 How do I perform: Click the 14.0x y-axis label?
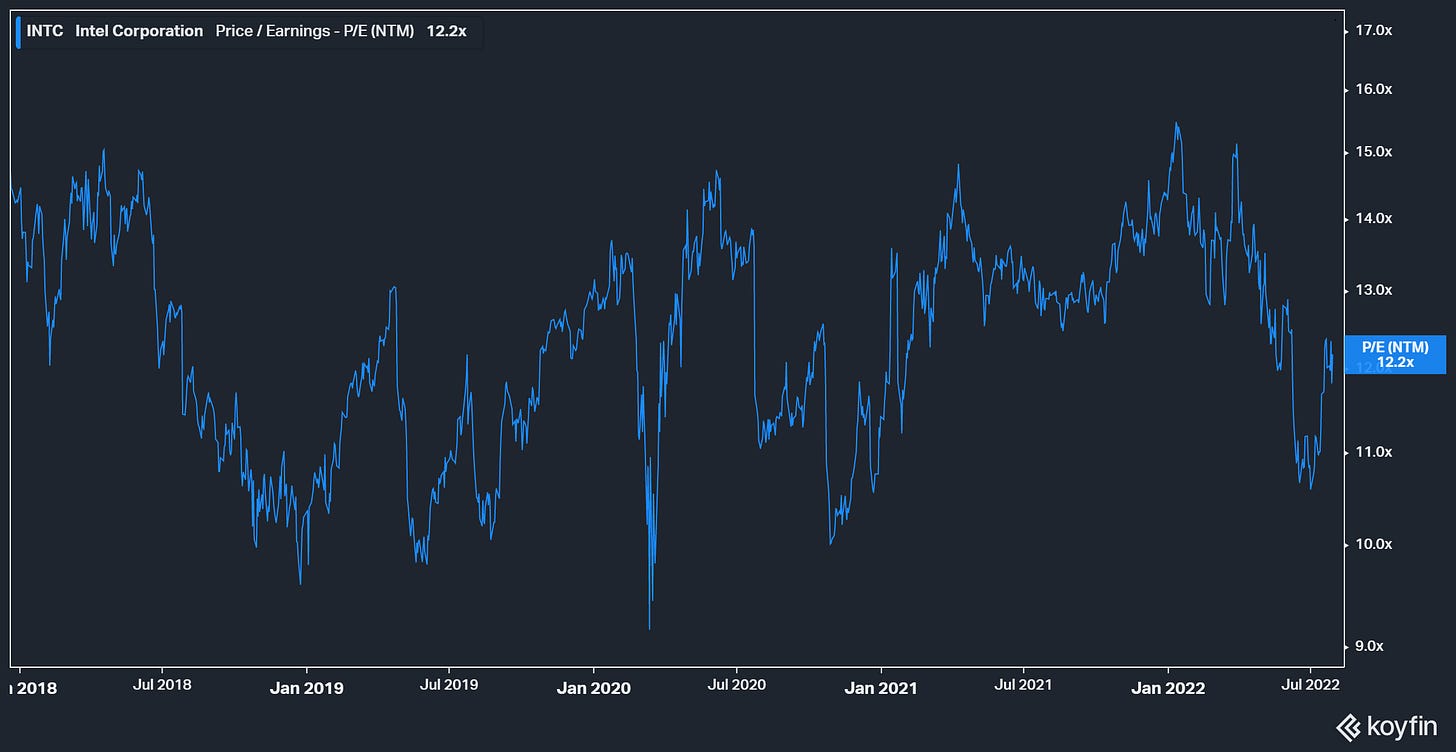coord(1373,219)
